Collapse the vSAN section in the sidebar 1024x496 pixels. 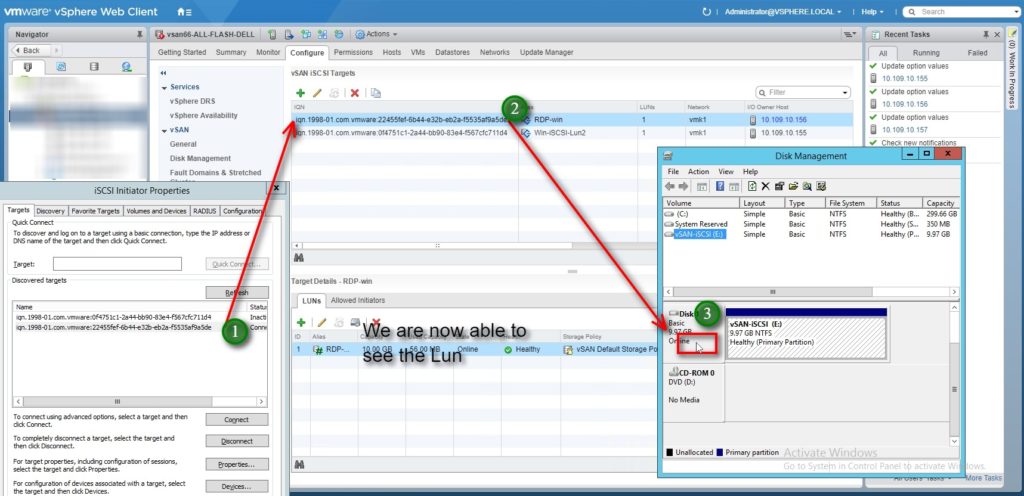pos(164,129)
